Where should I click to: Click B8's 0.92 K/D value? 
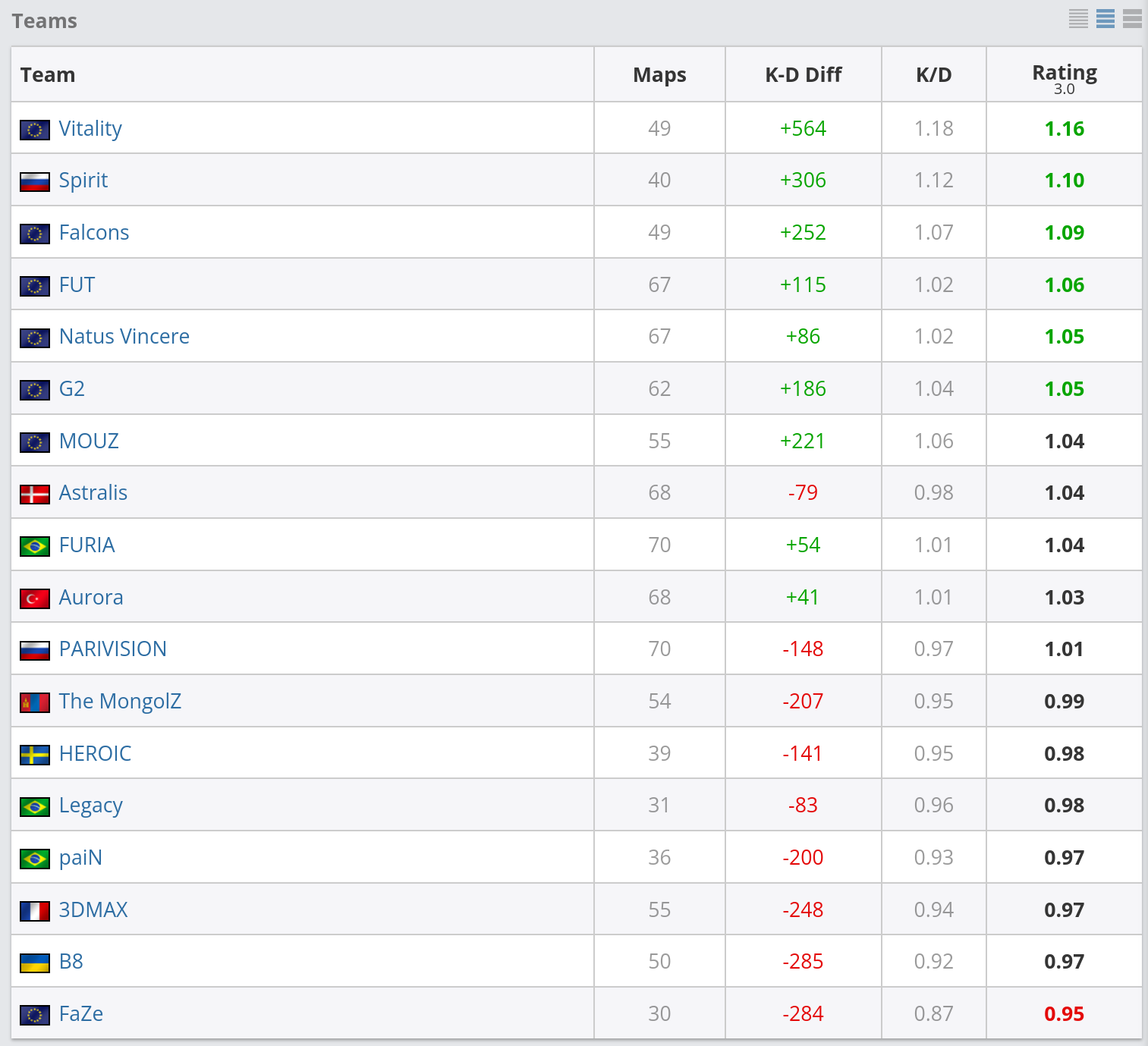click(934, 961)
